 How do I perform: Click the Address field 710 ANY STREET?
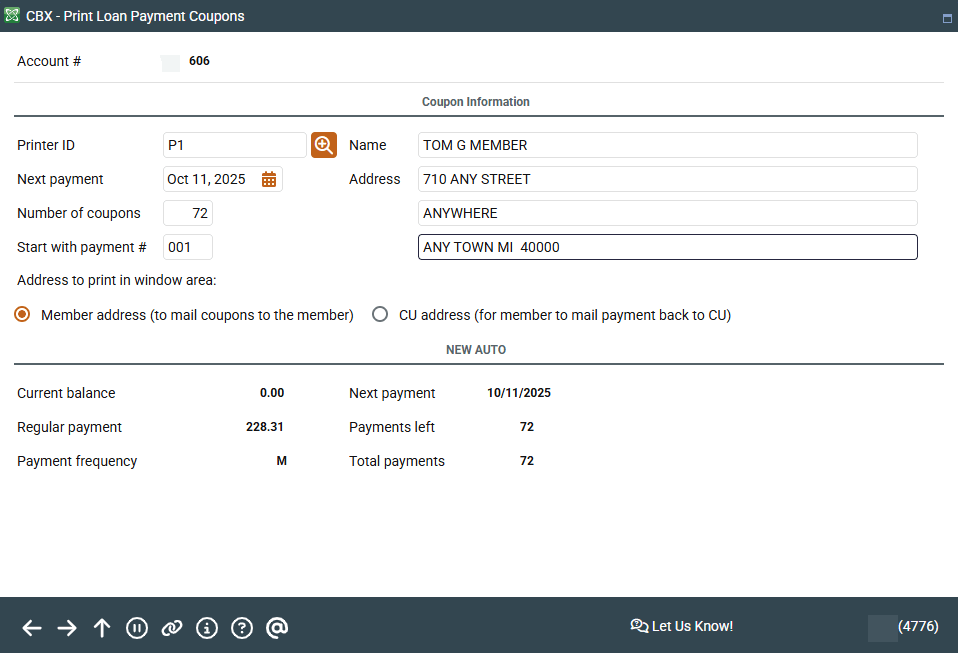(x=667, y=179)
